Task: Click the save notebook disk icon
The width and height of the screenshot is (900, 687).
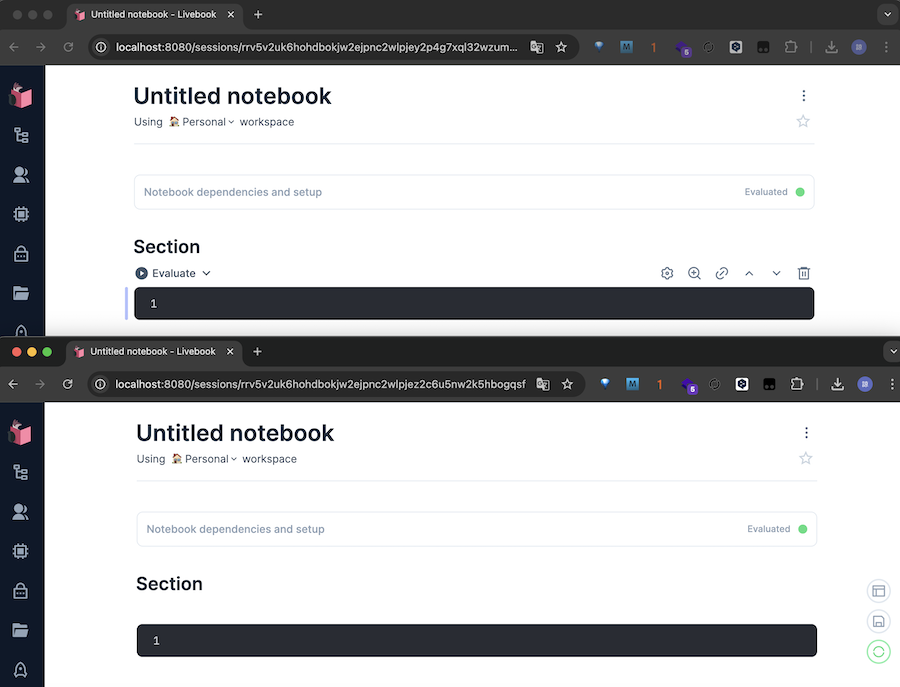Action: [x=878, y=621]
